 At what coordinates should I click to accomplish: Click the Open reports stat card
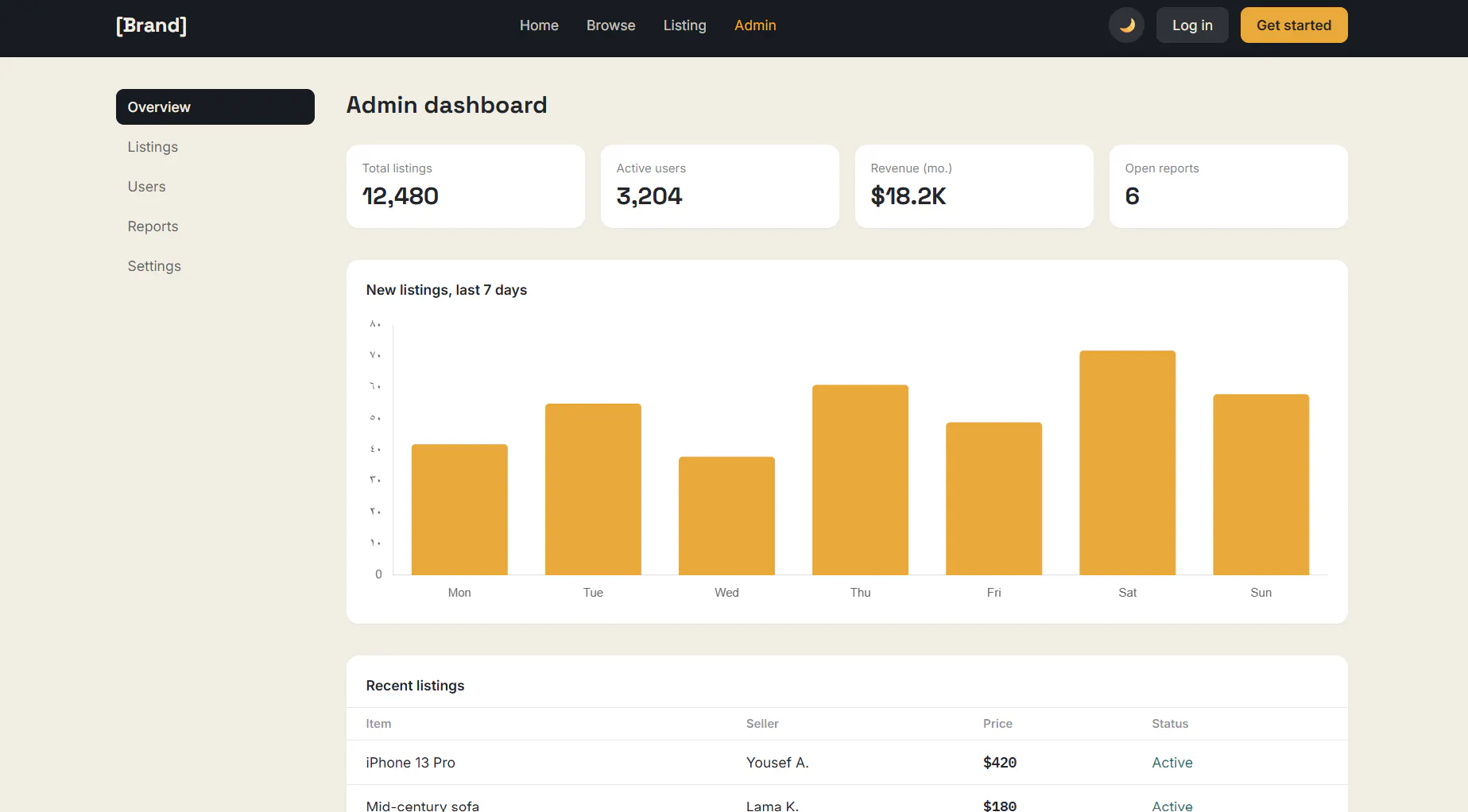[1229, 187]
